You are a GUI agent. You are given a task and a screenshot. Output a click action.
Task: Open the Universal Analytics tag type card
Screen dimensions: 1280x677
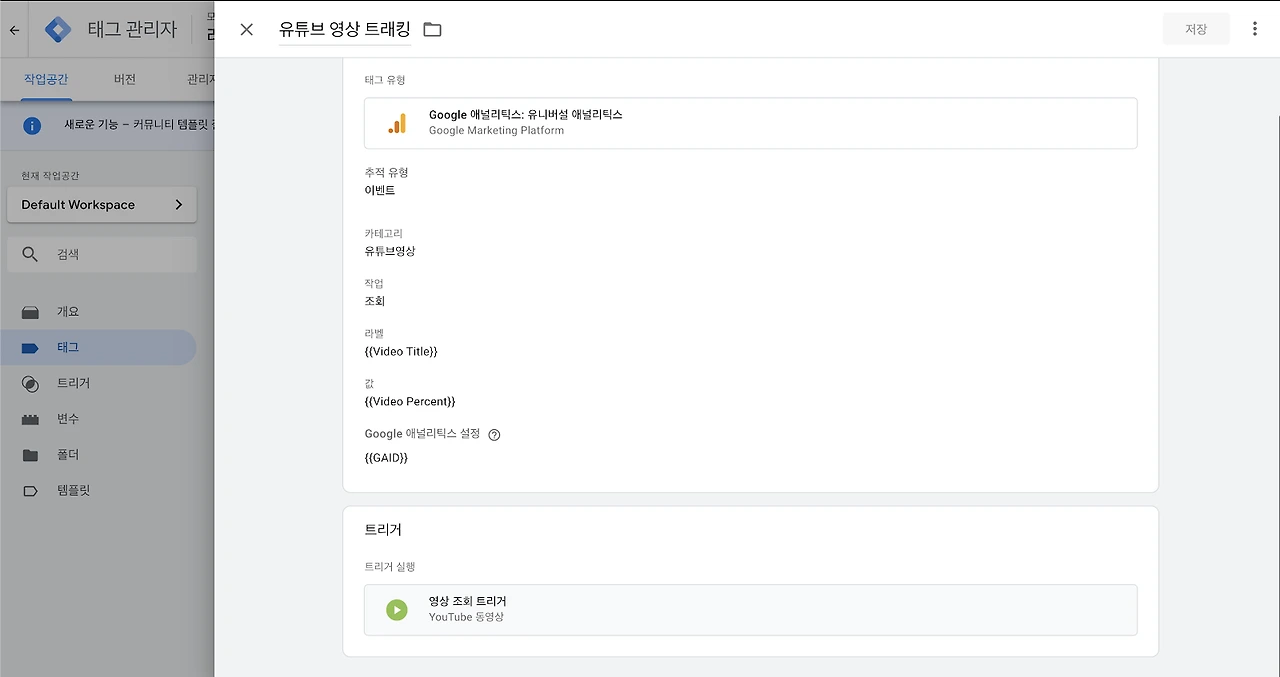750,123
